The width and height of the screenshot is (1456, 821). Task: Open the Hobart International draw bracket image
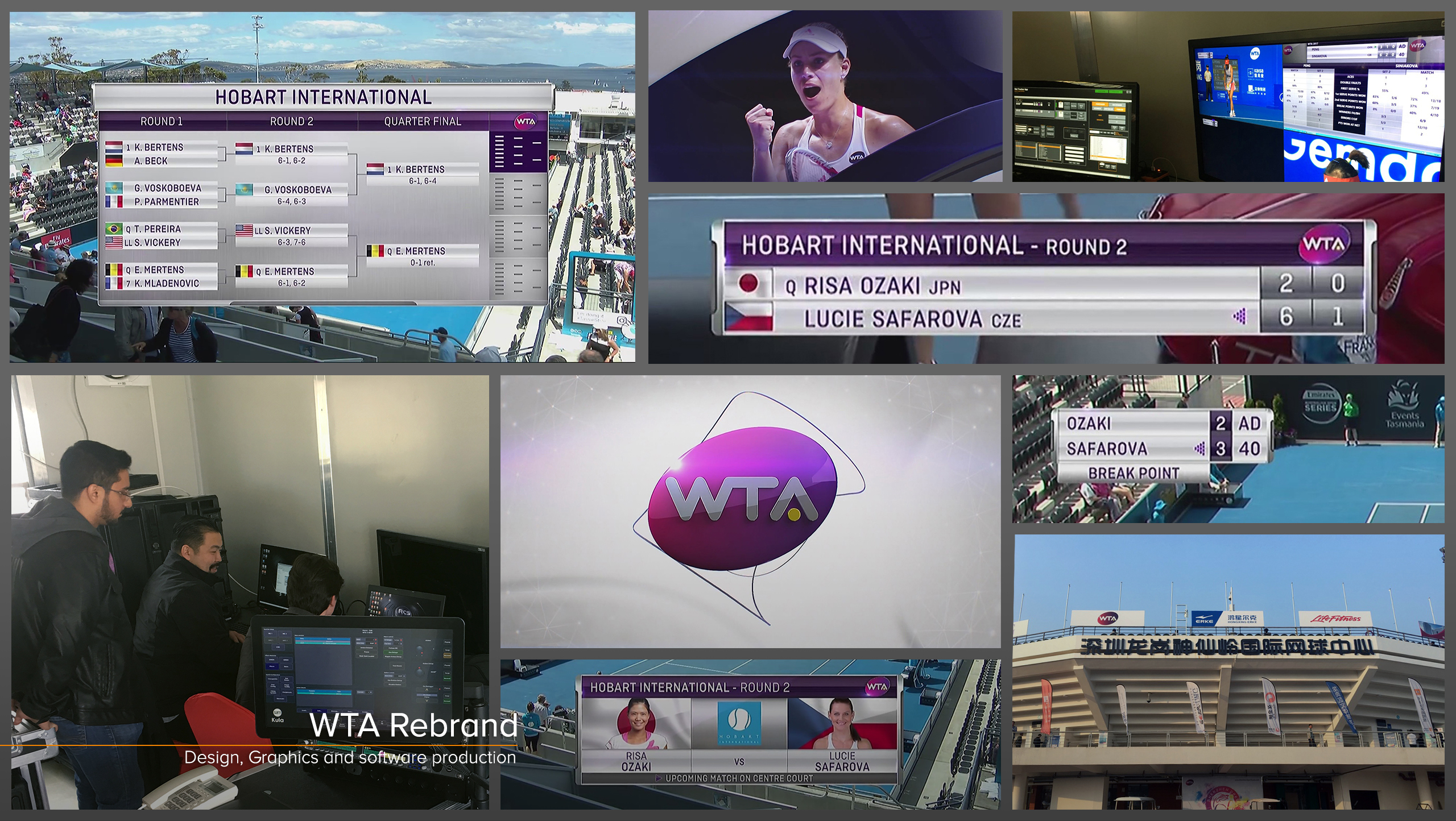point(322,187)
